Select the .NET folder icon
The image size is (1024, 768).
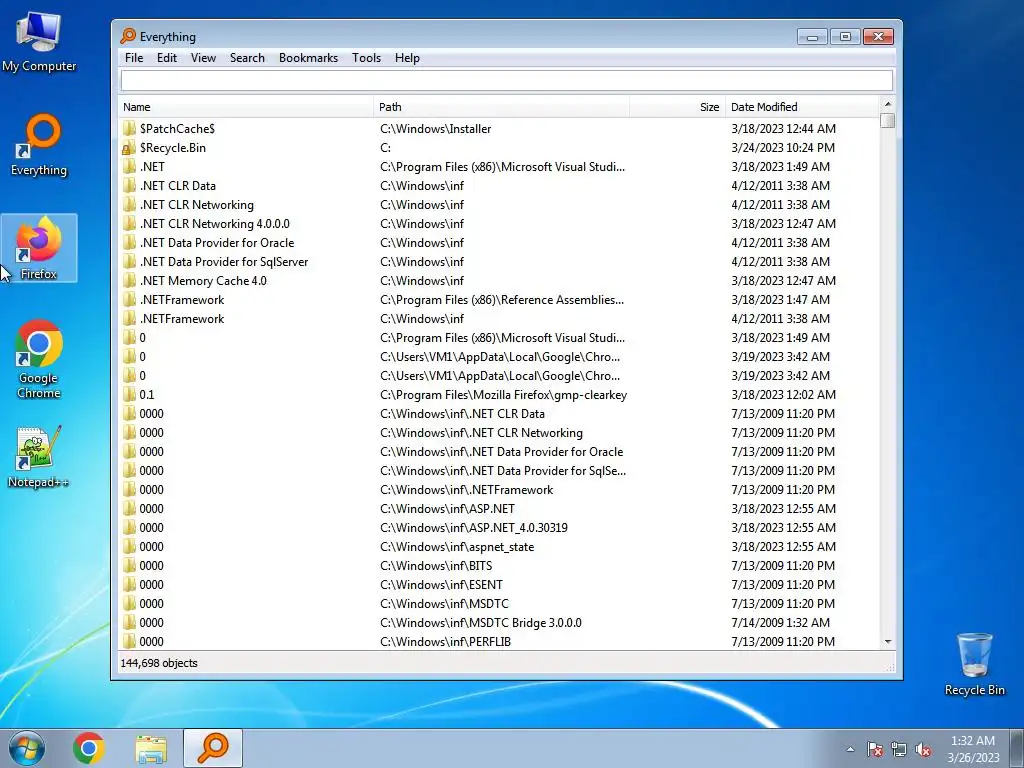pyautogui.click(x=129, y=167)
